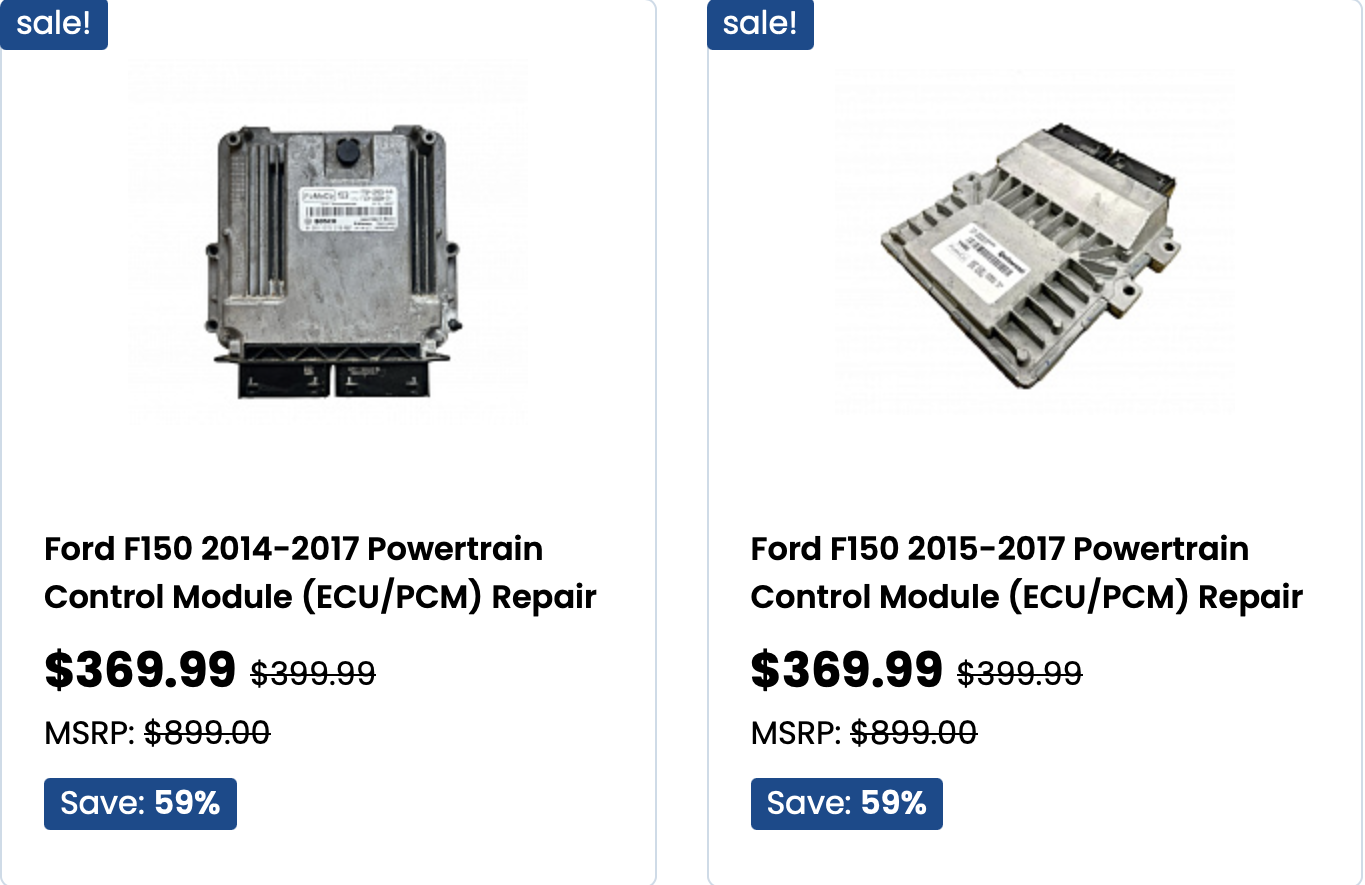Click the sale badge on the 2015-2017 card
The width and height of the screenshot is (1365, 885).
pos(760,24)
